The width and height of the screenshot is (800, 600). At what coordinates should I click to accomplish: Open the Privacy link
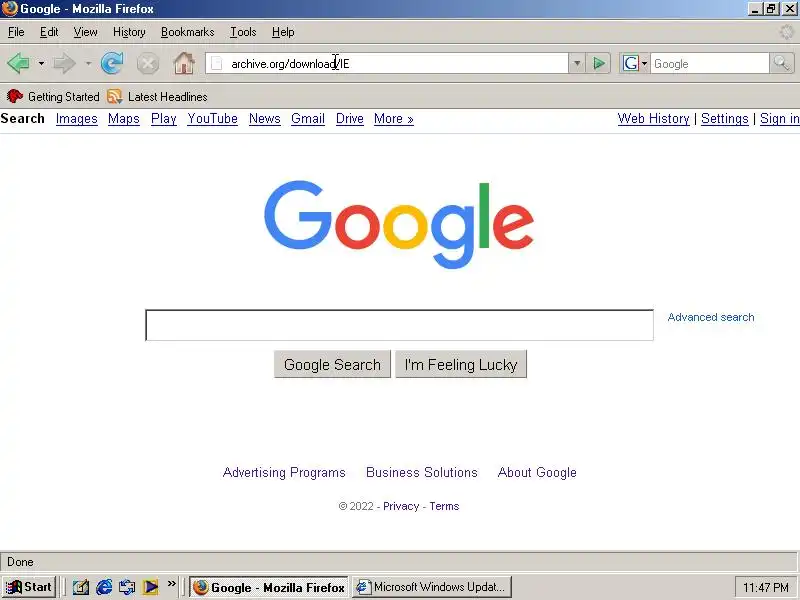pos(401,506)
